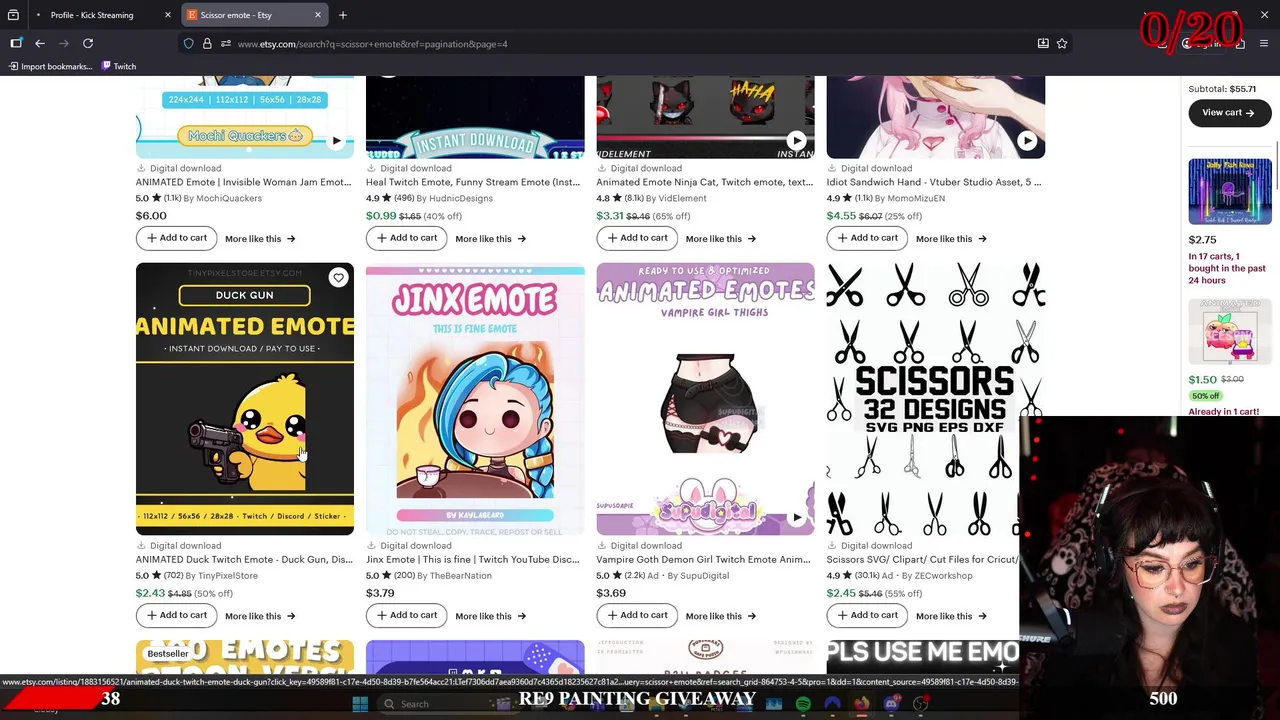Click More like this under Duck Gun emote

click(x=260, y=616)
